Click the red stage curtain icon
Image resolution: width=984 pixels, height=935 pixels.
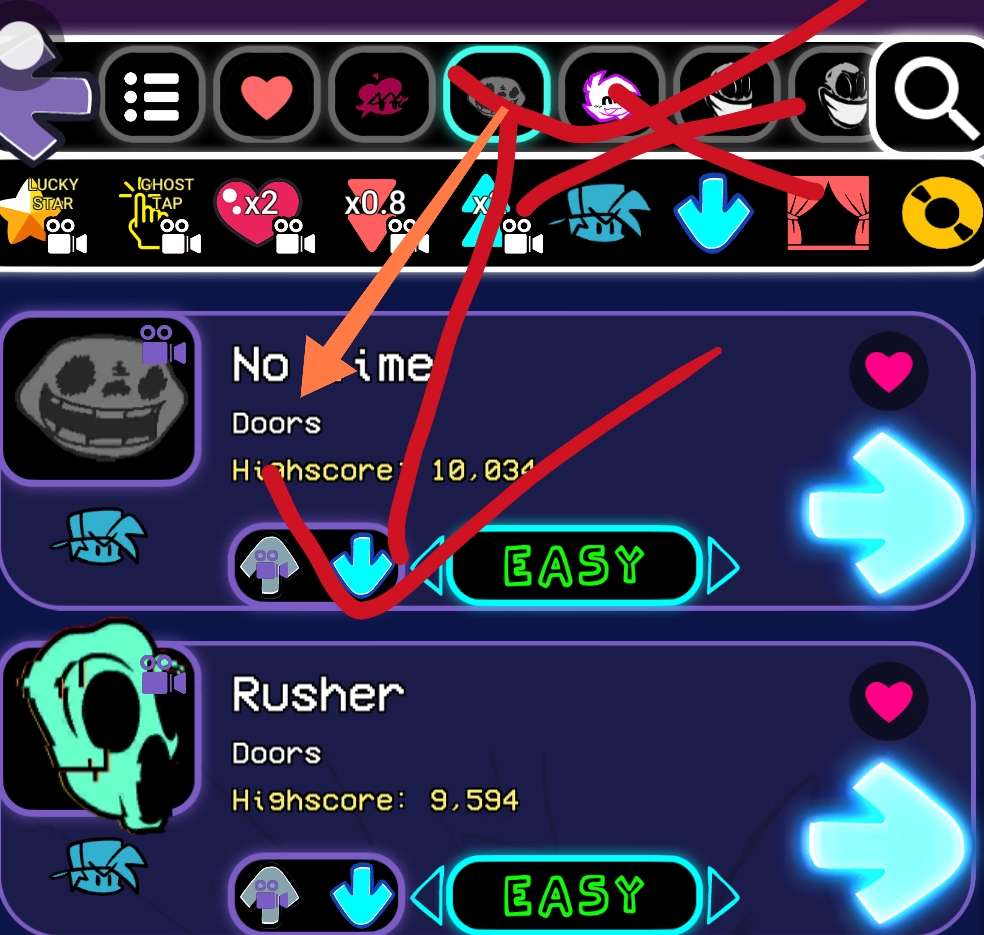[x=828, y=213]
